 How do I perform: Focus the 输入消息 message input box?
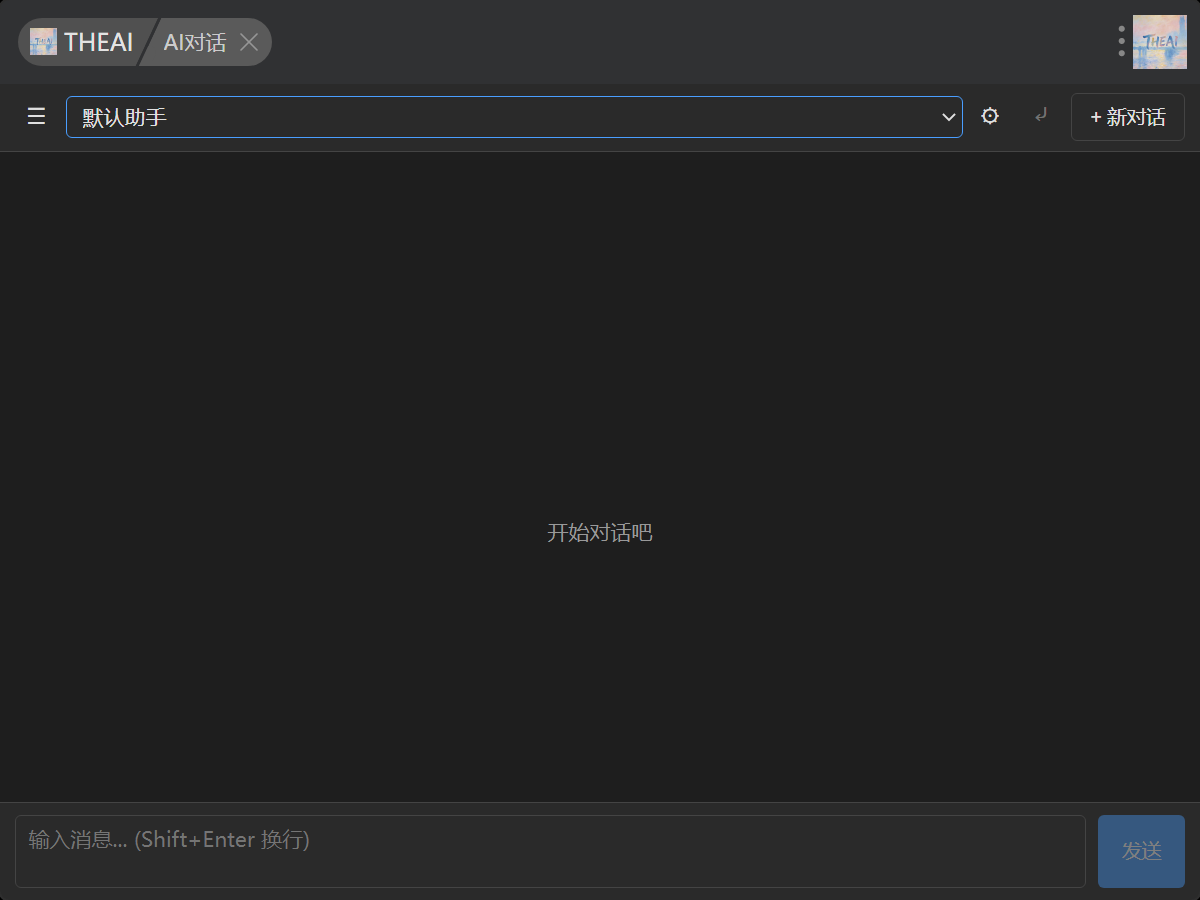pos(550,851)
